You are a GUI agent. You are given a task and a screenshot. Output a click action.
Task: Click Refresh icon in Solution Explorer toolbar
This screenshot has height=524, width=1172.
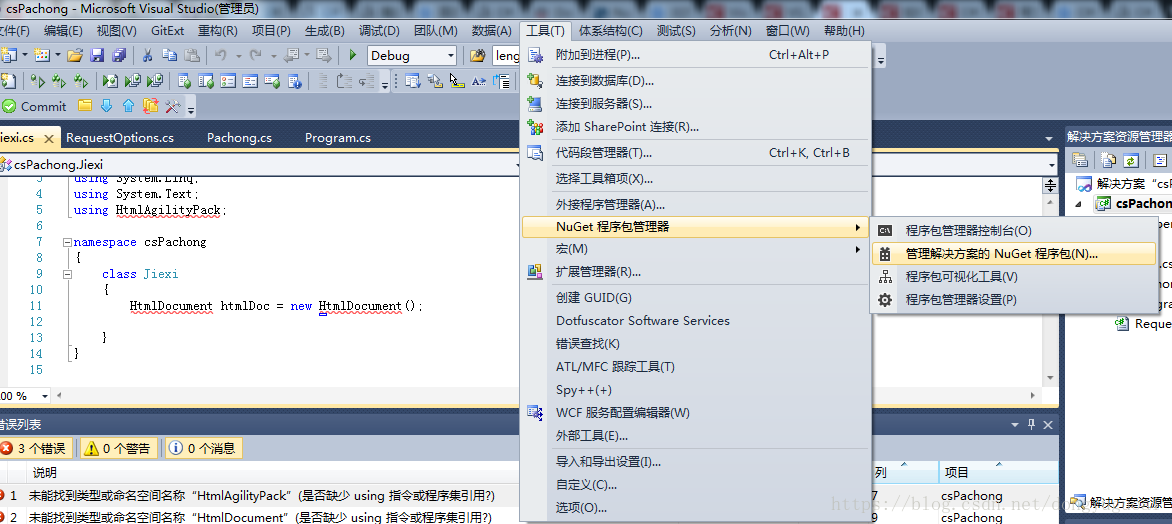click(x=1132, y=160)
